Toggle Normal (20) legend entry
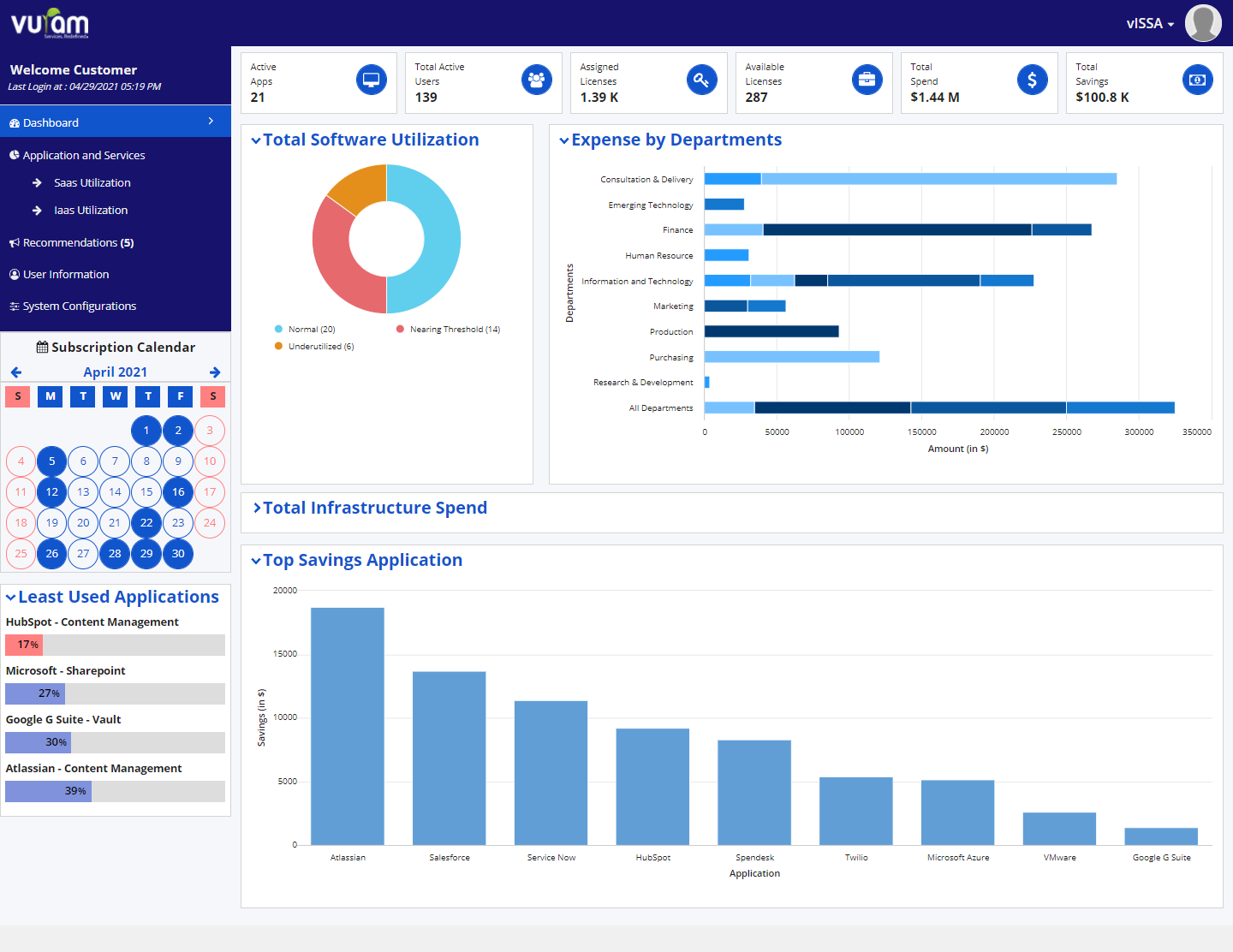 tap(305, 330)
